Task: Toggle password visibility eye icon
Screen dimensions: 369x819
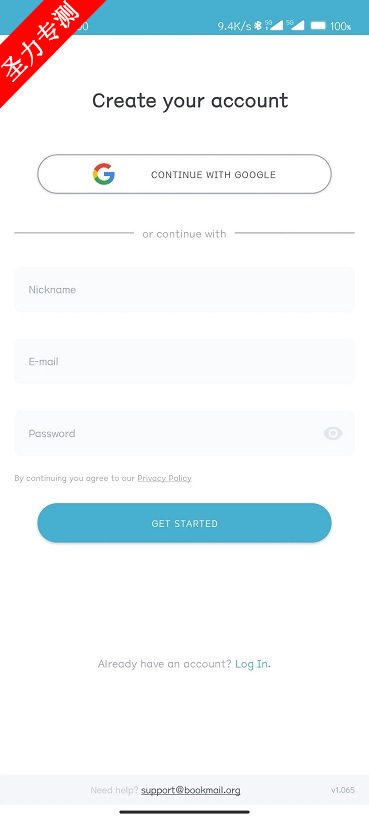Action: [333, 434]
